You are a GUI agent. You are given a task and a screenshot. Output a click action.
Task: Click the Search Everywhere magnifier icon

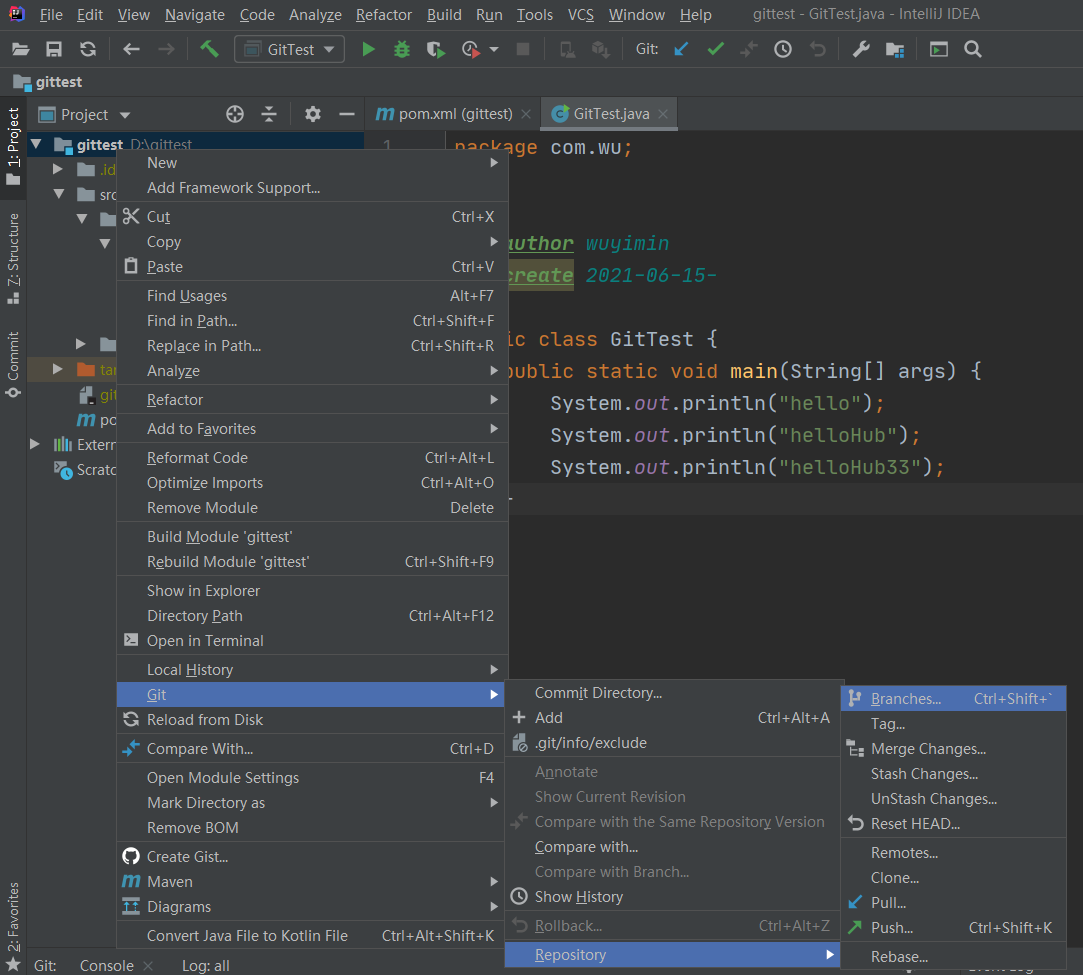click(x=973, y=49)
